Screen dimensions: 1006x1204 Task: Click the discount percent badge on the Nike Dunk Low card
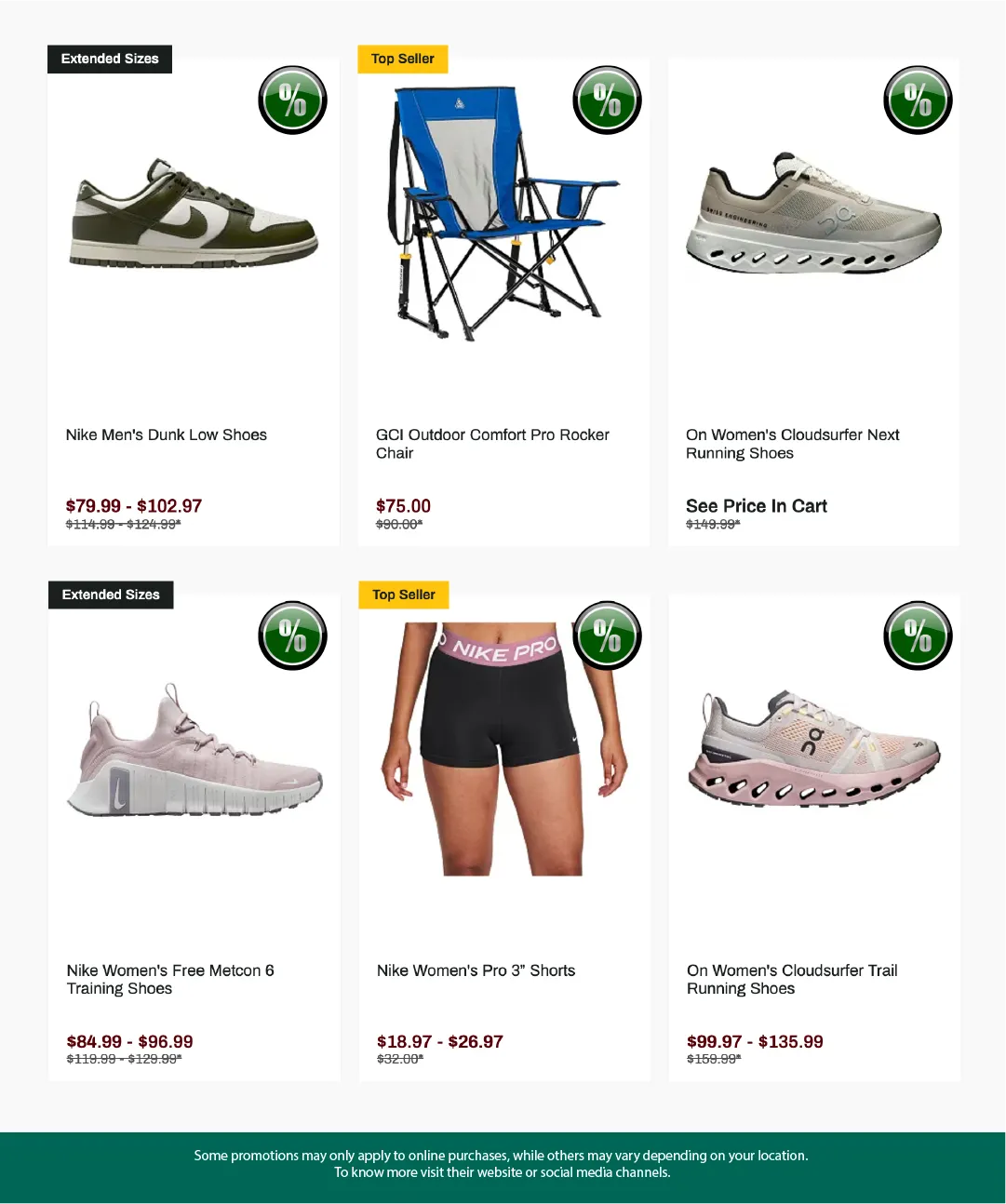tap(292, 100)
